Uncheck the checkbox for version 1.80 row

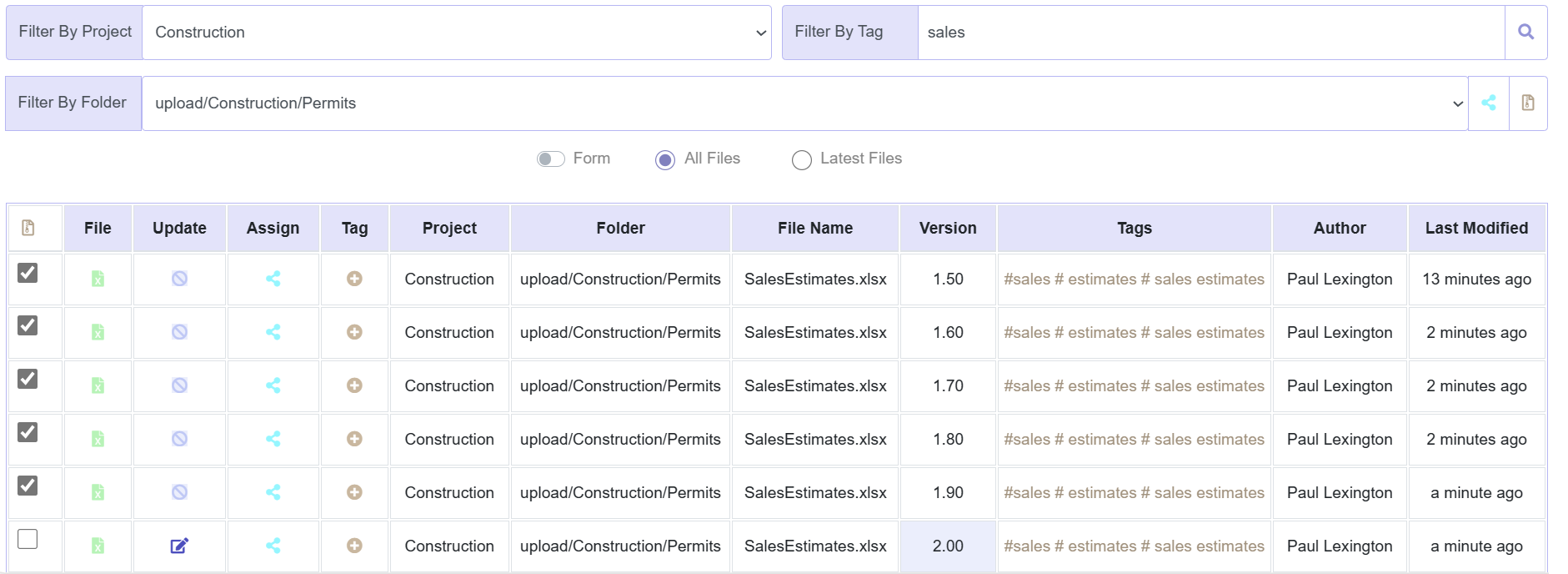coord(28,432)
